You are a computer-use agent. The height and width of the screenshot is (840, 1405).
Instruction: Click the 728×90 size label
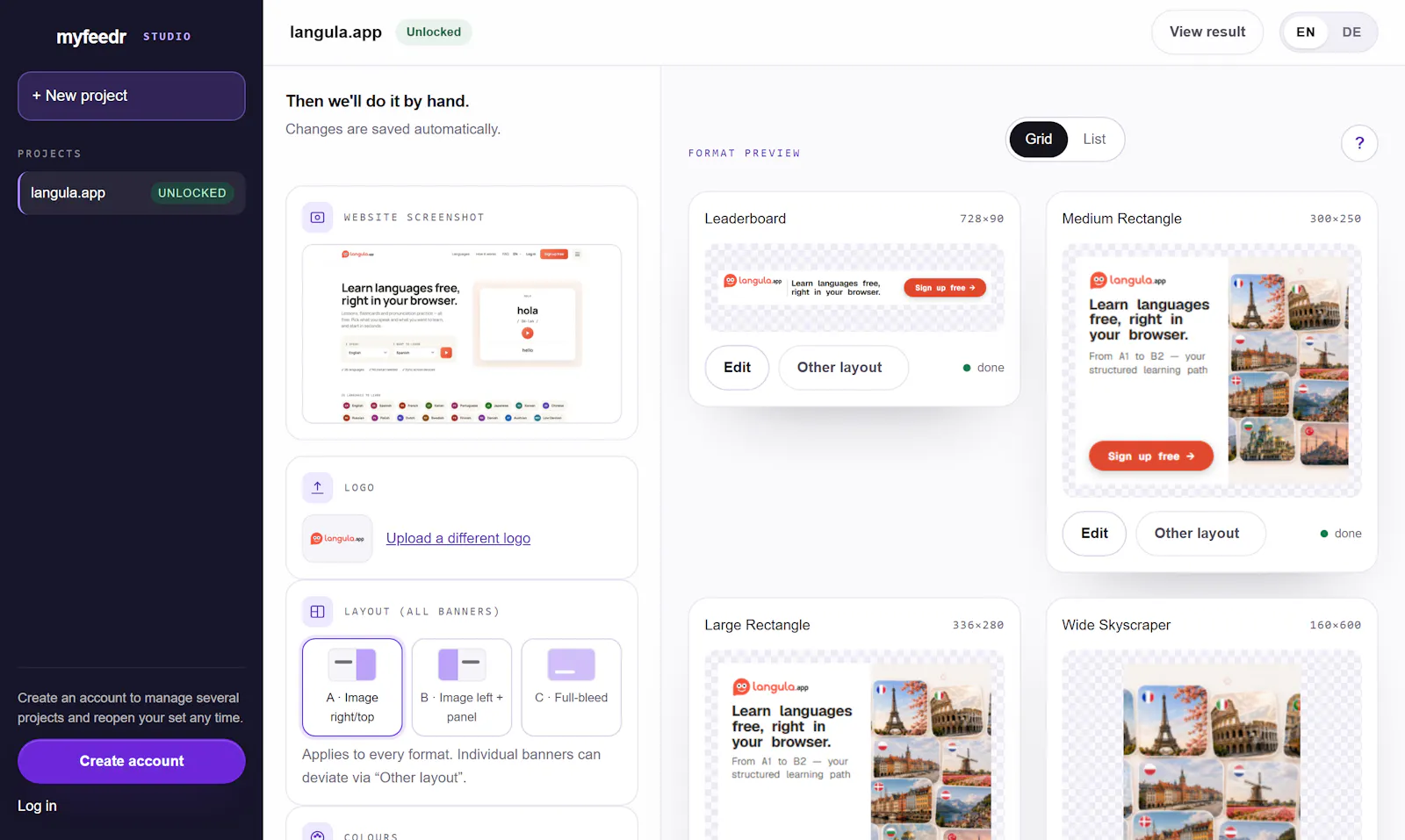point(982,219)
